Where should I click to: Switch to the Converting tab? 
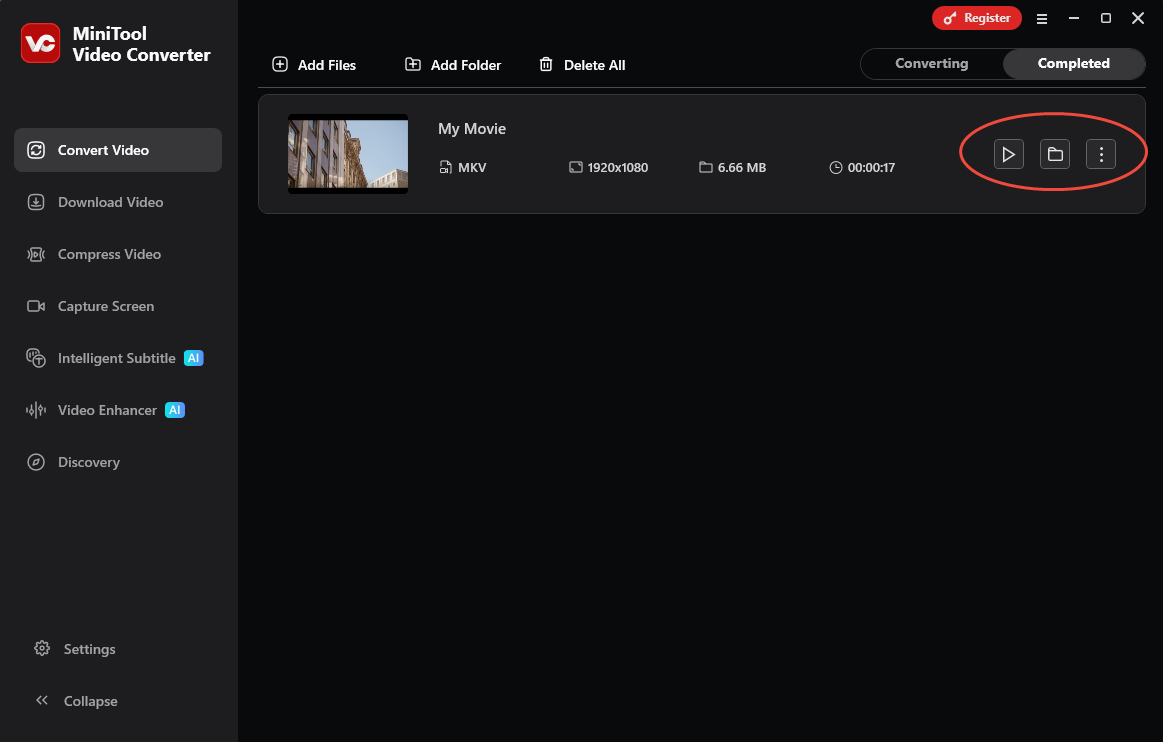pos(932,64)
